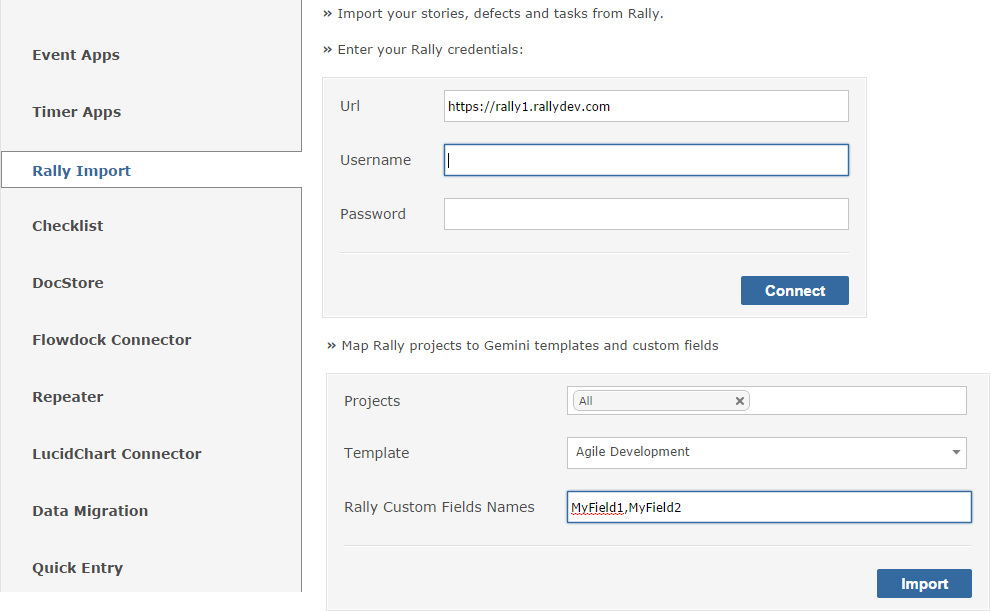Click 'Rally Custom Fields Names' label
Screen dimensions: 990x611
[x=439, y=507]
